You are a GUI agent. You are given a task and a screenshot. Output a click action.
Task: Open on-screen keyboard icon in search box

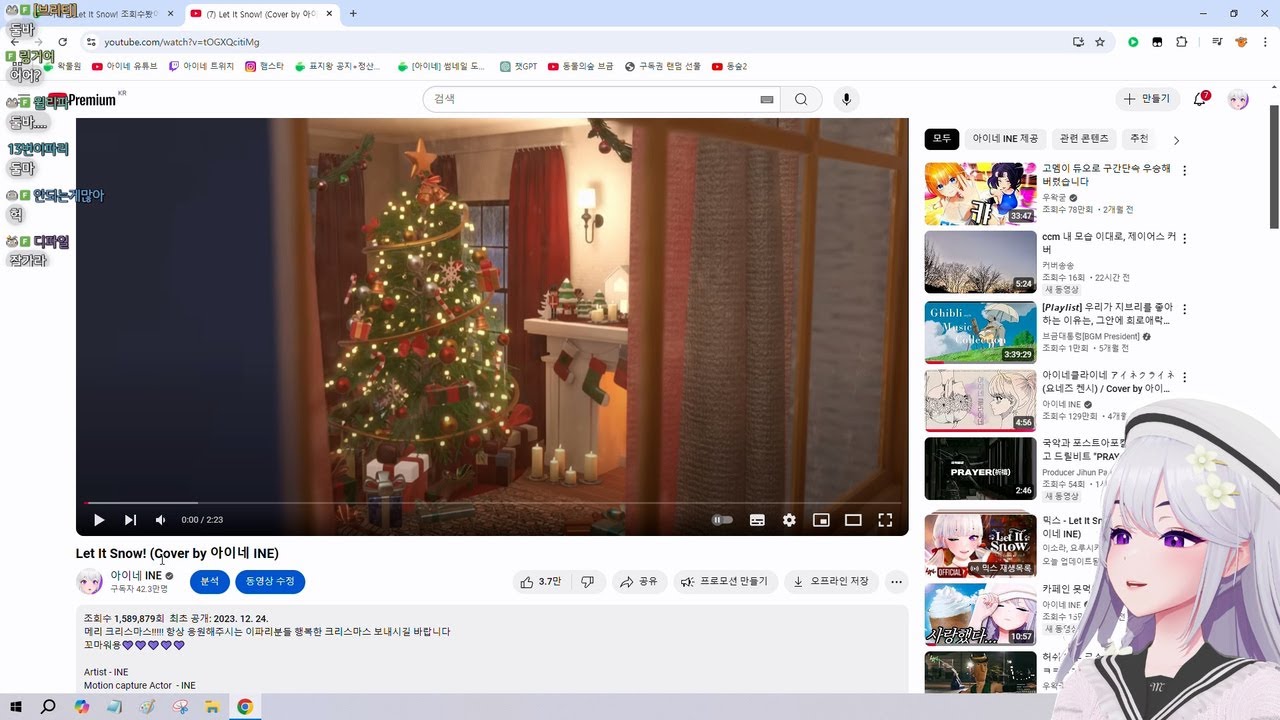point(767,99)
